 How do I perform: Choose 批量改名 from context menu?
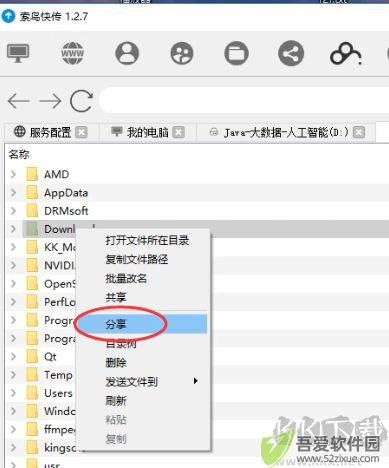coord(126,278)
